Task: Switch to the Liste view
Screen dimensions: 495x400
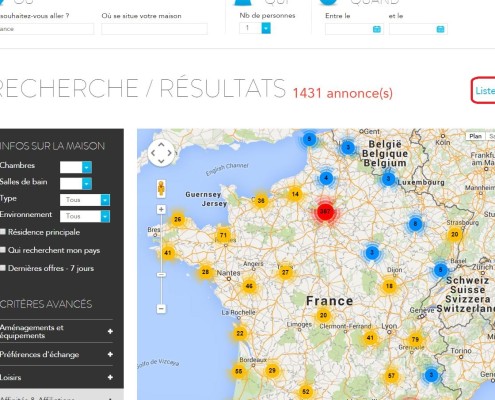Action: click(x=484, y=91)
